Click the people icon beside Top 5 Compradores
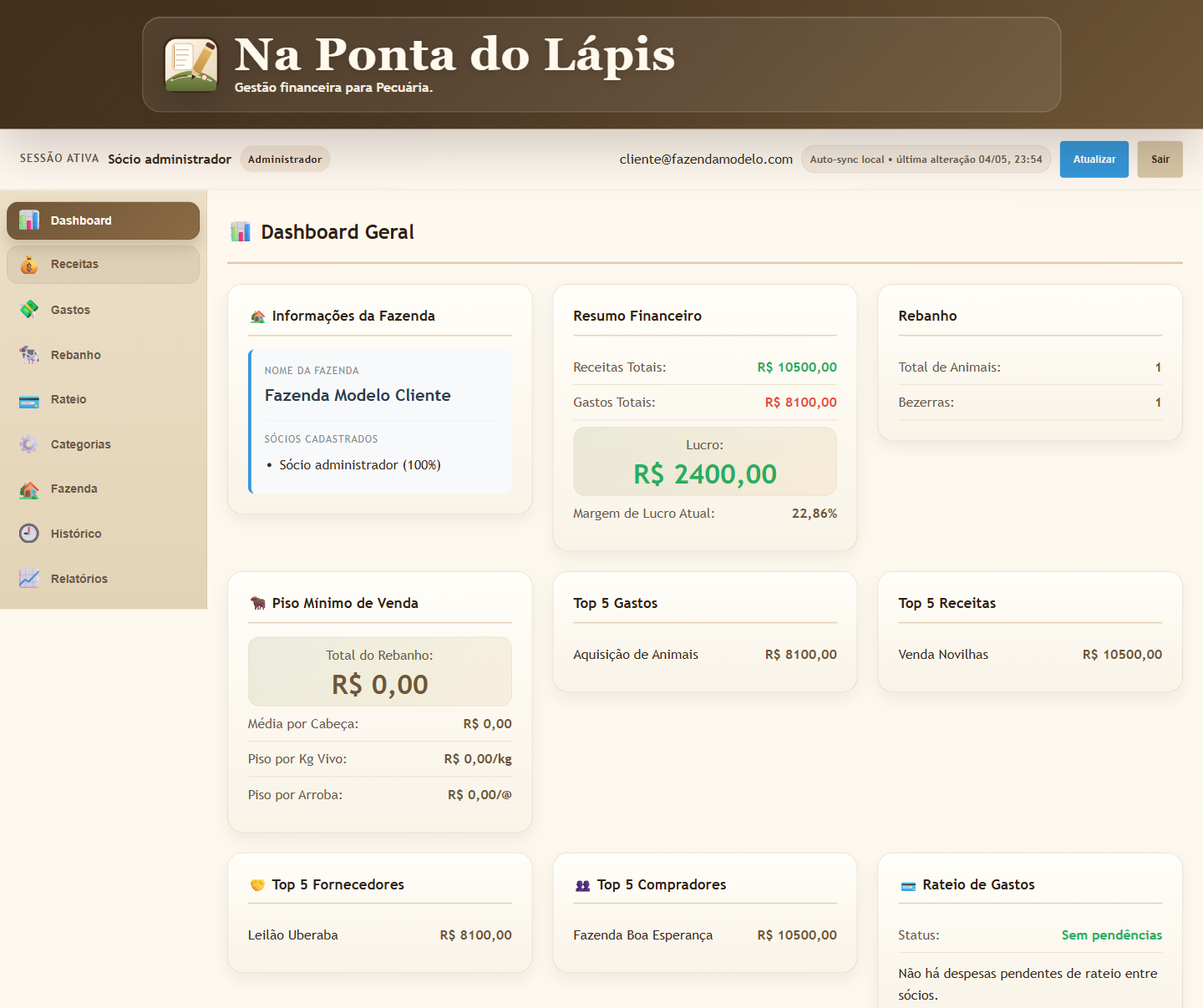The height and width of the screenshot is (1008, 1203). tap(582, 885)
